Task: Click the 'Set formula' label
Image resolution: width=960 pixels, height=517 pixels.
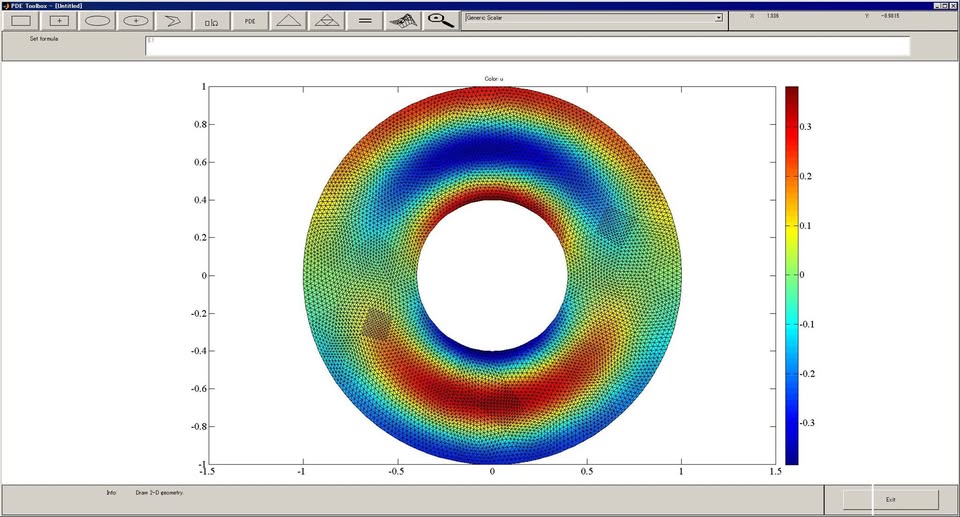Action: (x=44, y=39)
